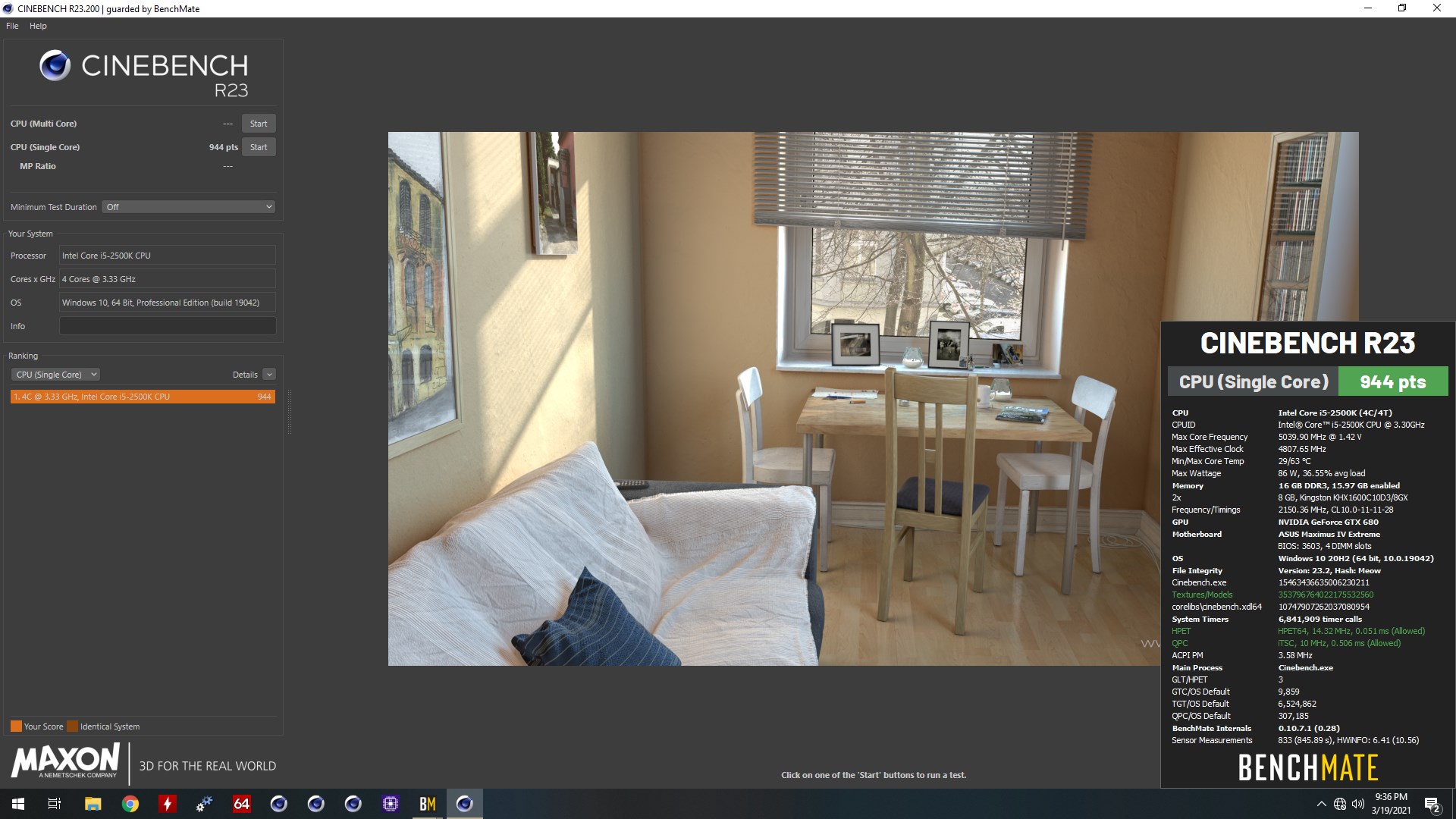Open the Action Center notifications
Screen dimensions: 1456x819
(x=1432, y=804)
